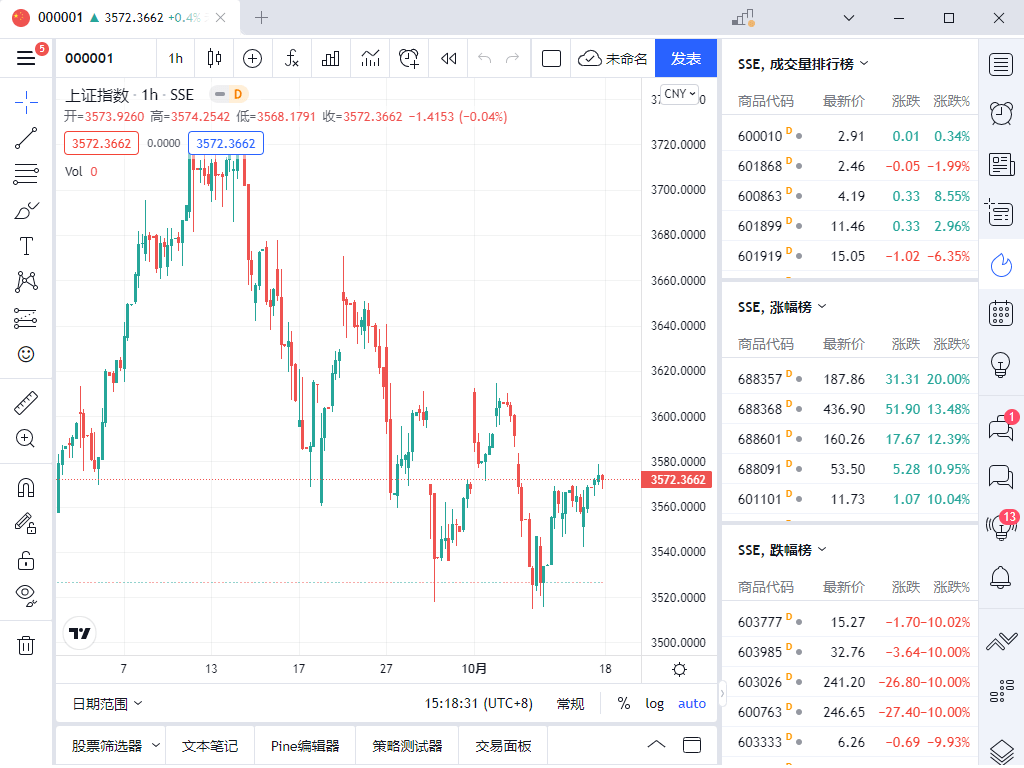Select the trend line drawing tool

tap(26, 138)
